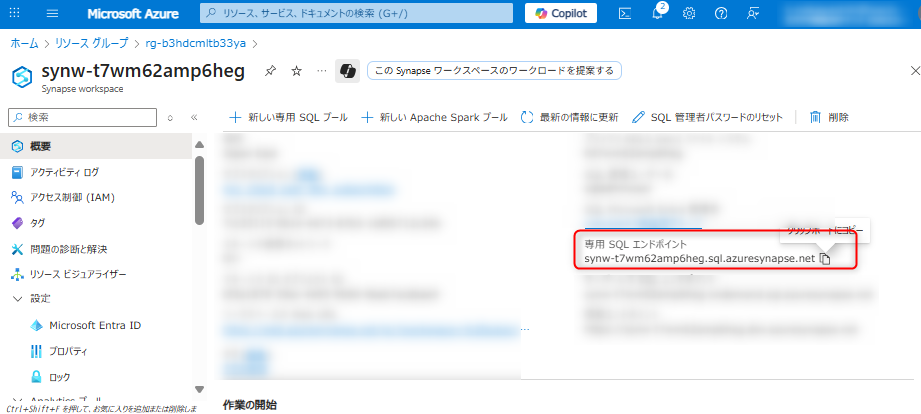Image resolution: width=921 pixels, height=414 pixels.
Task: Click the sidebar 検索 input field
Action: click(x=83, y=117)
